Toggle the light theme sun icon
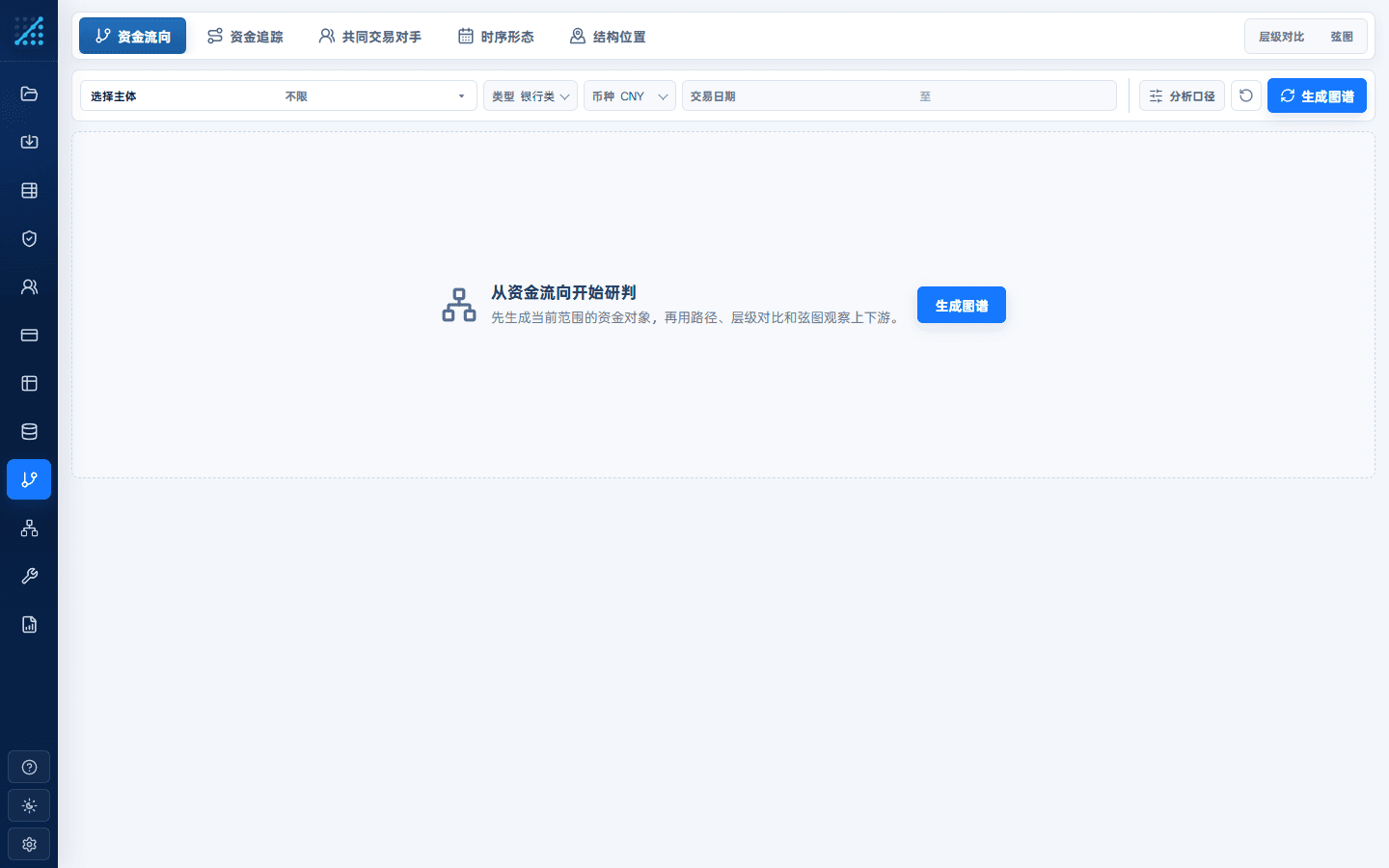Screen dimensions: 1389x868 pos(29,805)
